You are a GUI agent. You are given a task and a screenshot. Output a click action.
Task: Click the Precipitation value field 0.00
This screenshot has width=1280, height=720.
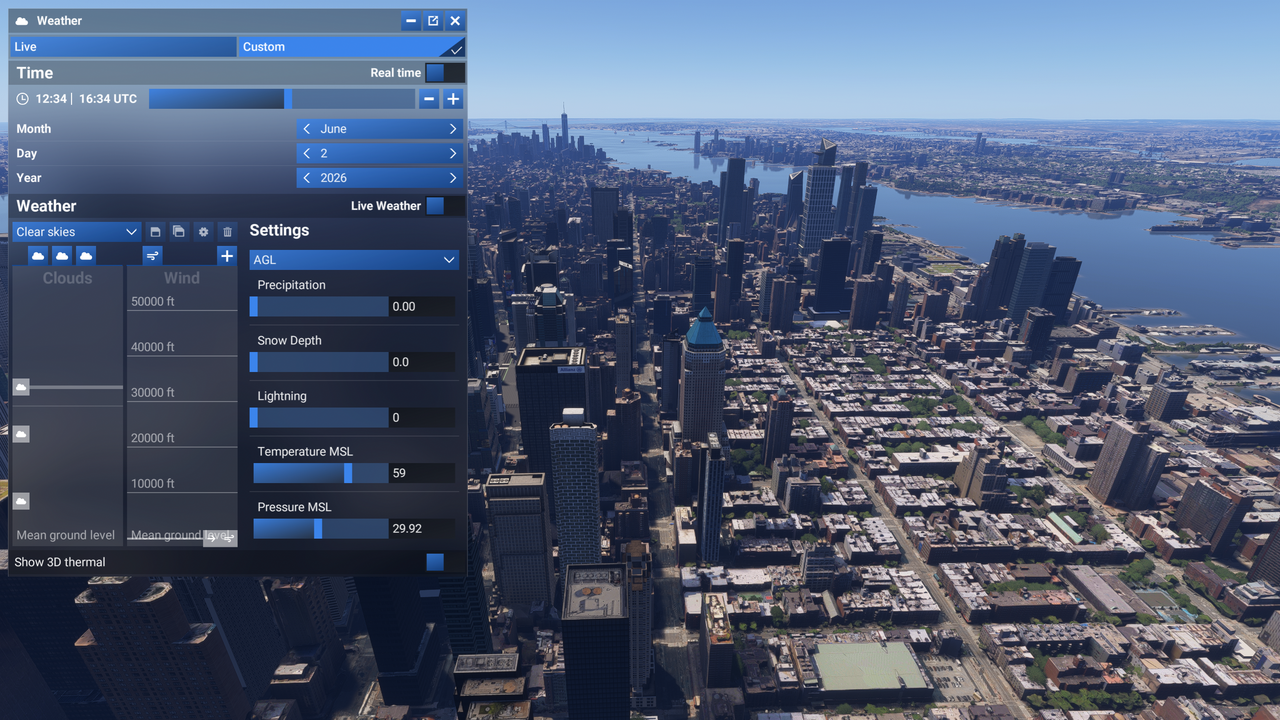point(423,307)
